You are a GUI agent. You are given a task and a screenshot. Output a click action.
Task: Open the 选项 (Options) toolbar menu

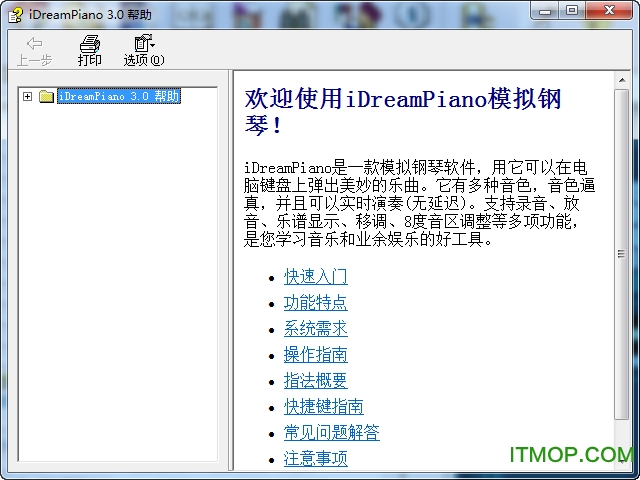coord(144,51)
